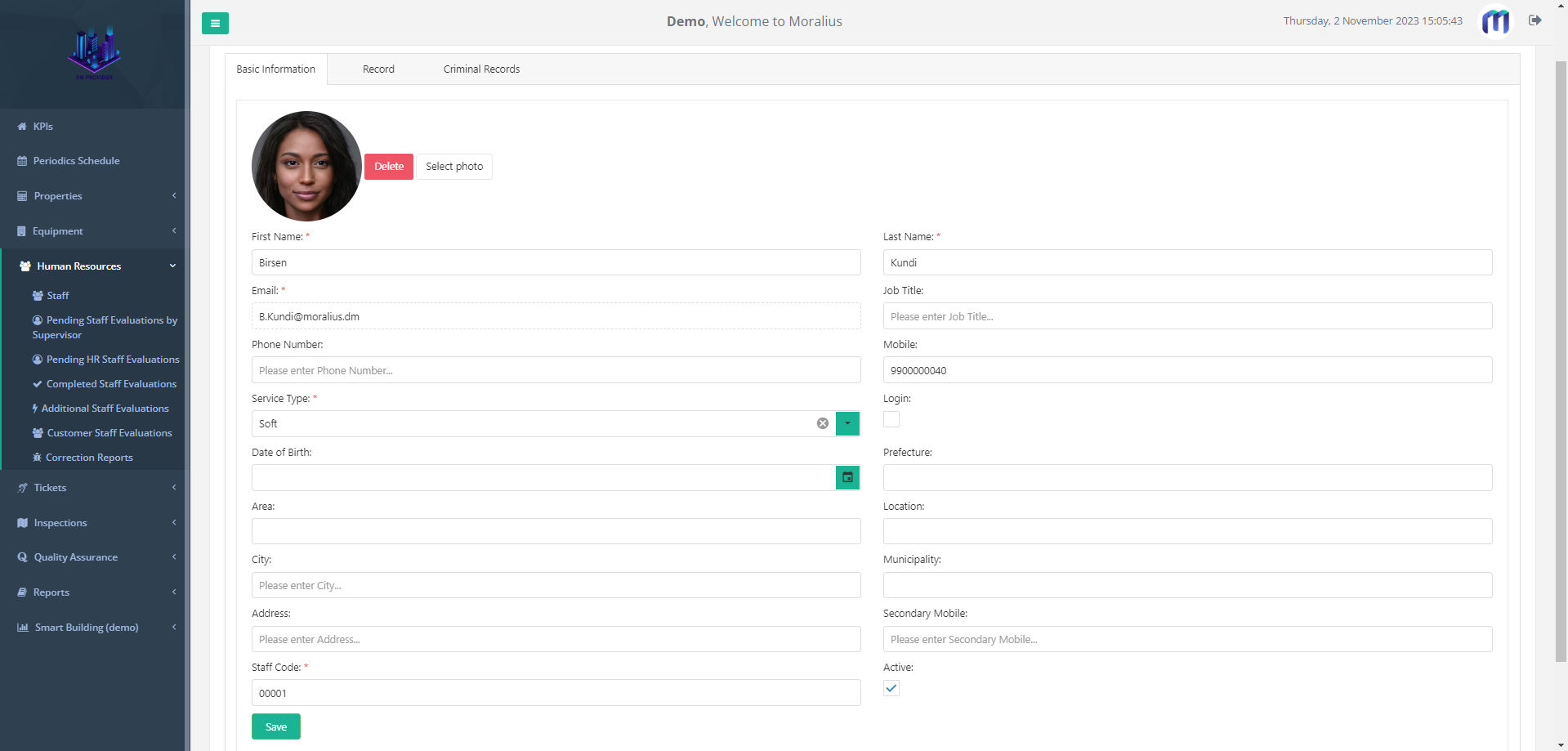Open Completed Staff Evaluations link
The height and width of the screenshot is (751, 1568).
[111, 384]
